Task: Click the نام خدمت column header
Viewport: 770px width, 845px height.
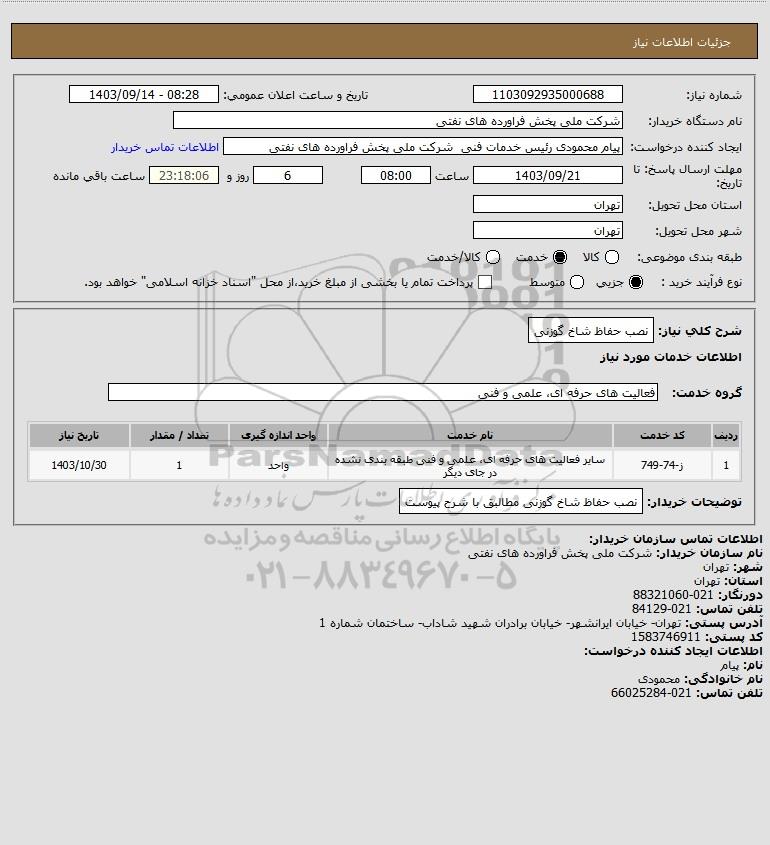Action: [x=470, y=435]
